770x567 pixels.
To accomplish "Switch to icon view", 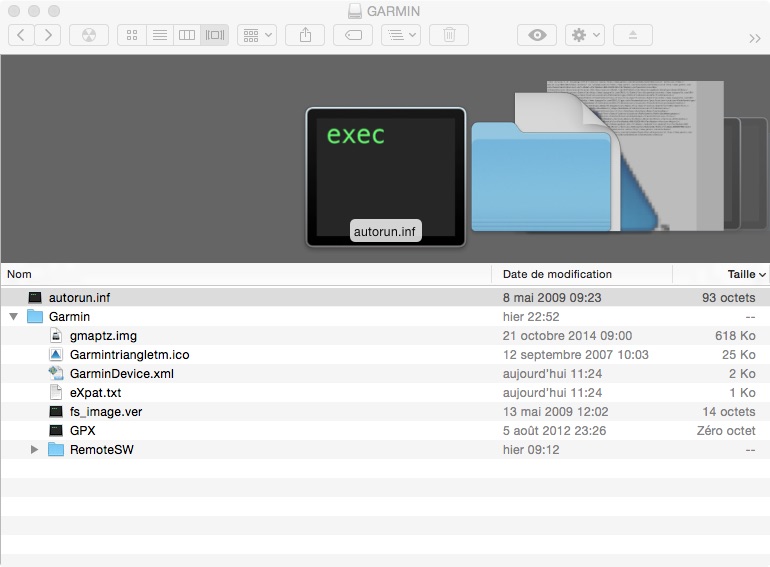I will (x=132, y=35).
